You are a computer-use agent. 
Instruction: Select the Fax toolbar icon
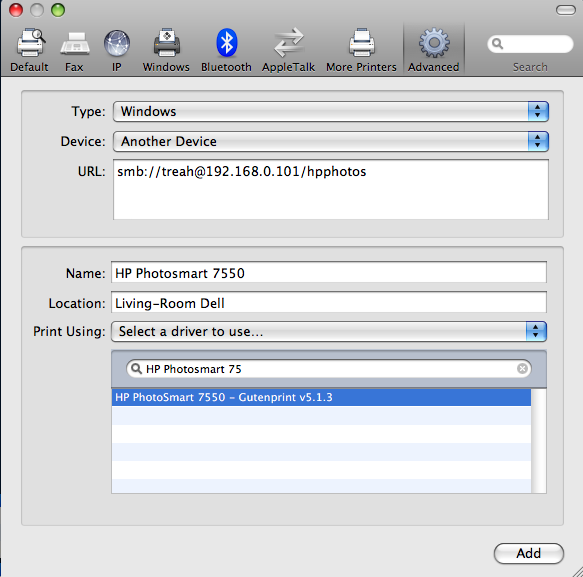pos(74,43)
